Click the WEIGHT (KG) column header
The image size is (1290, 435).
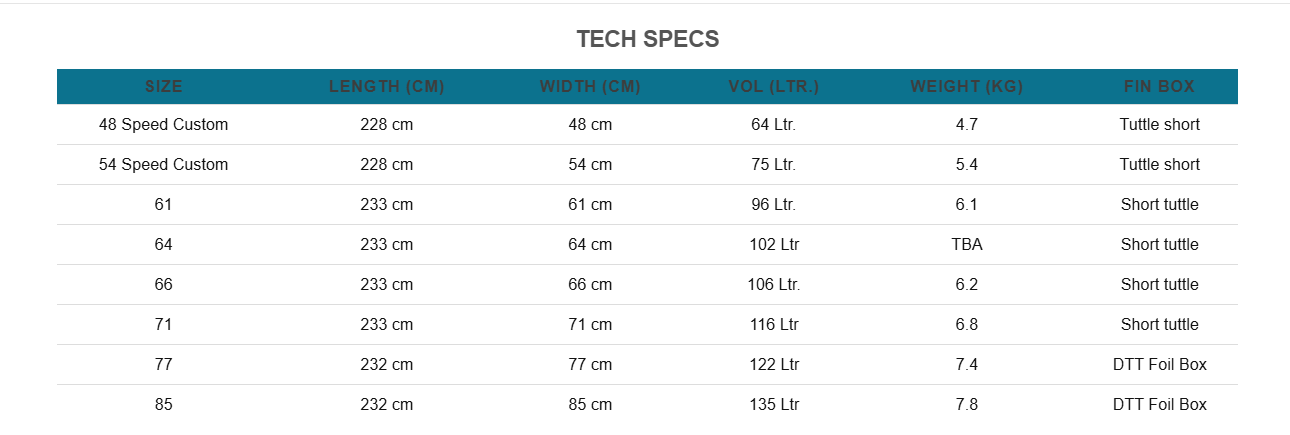point(967,87)
